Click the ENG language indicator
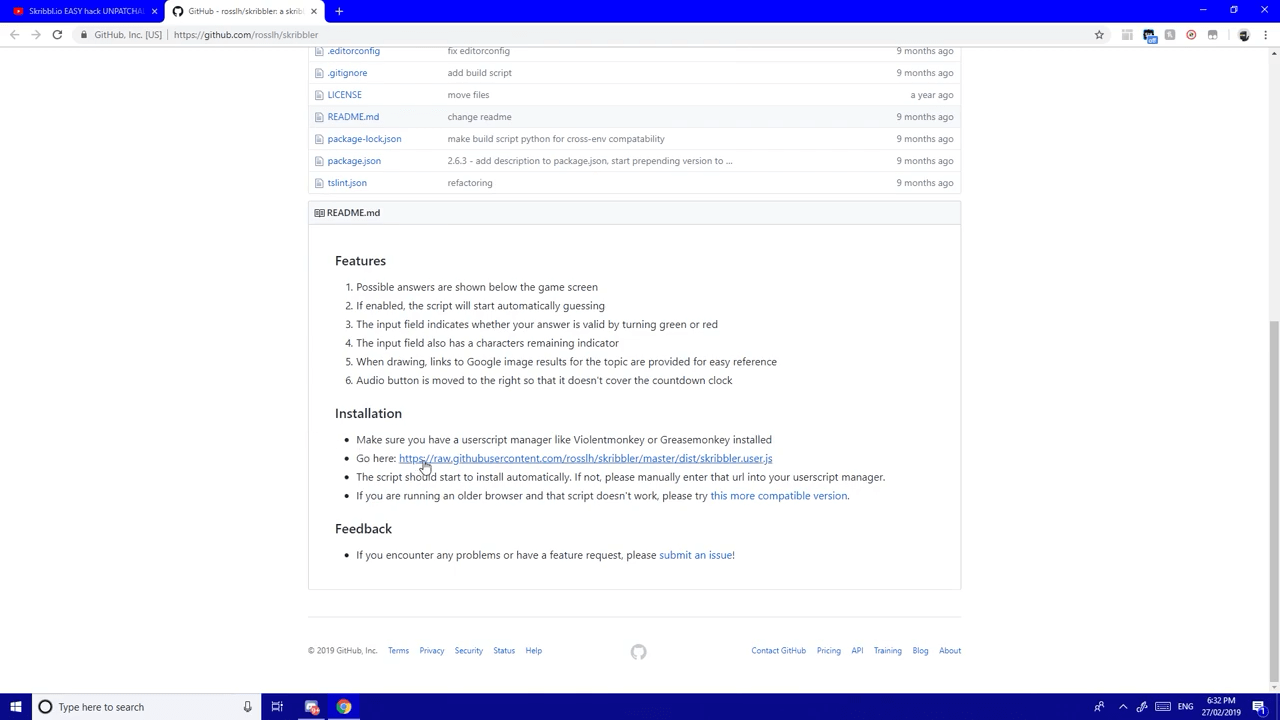The width and height of the screenshot is (1280, 720). point(1185,707)
